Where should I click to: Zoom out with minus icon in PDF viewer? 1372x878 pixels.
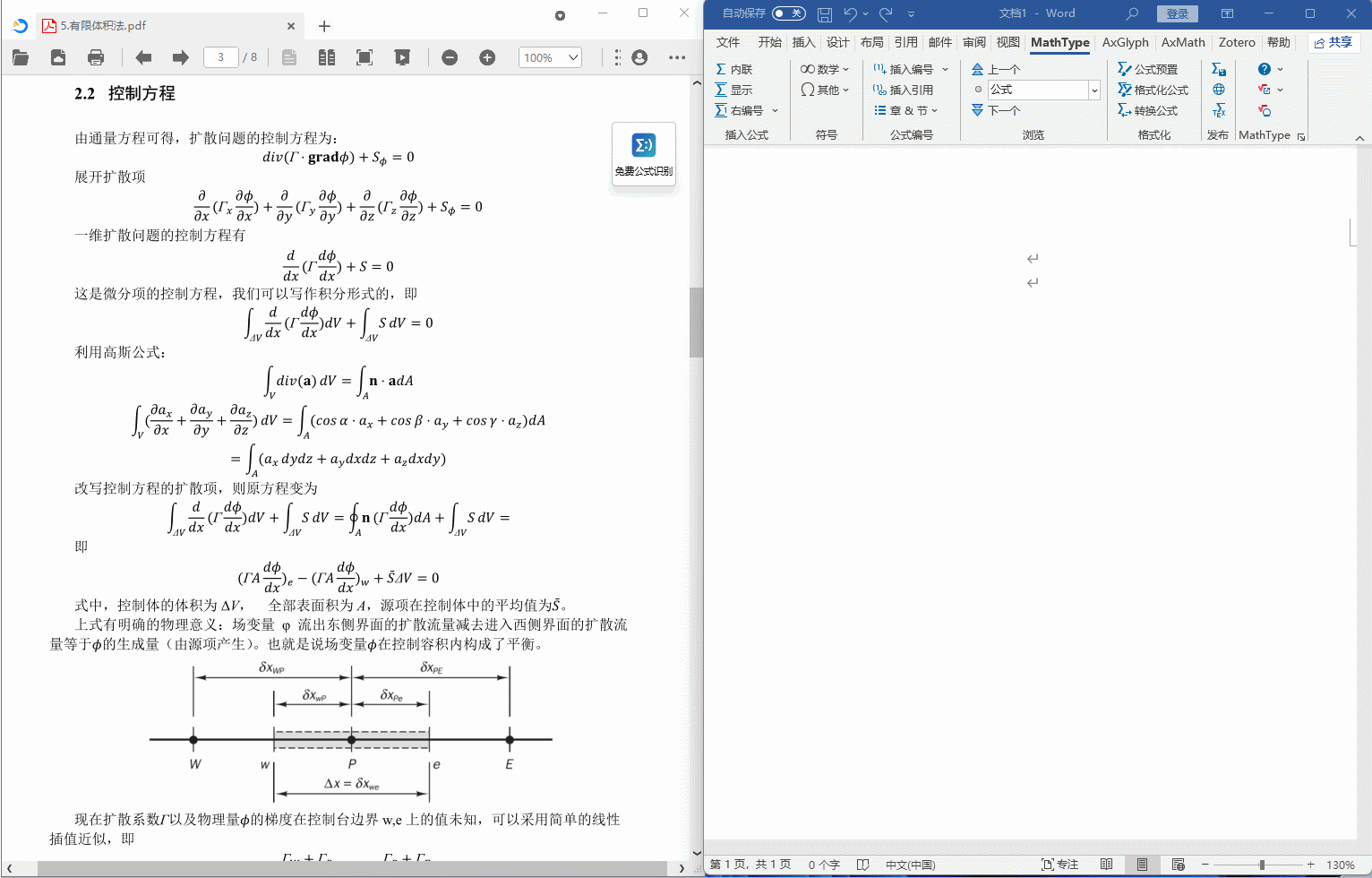click(x=450, y=57)
